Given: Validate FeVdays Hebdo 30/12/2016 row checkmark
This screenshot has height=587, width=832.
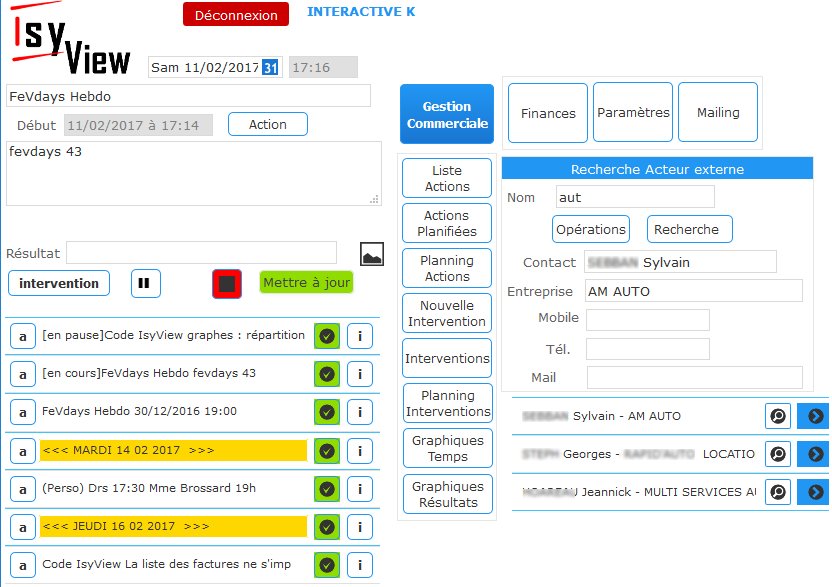Looking at the screenshot, I should pyautogui.click(x=327, y=412).
